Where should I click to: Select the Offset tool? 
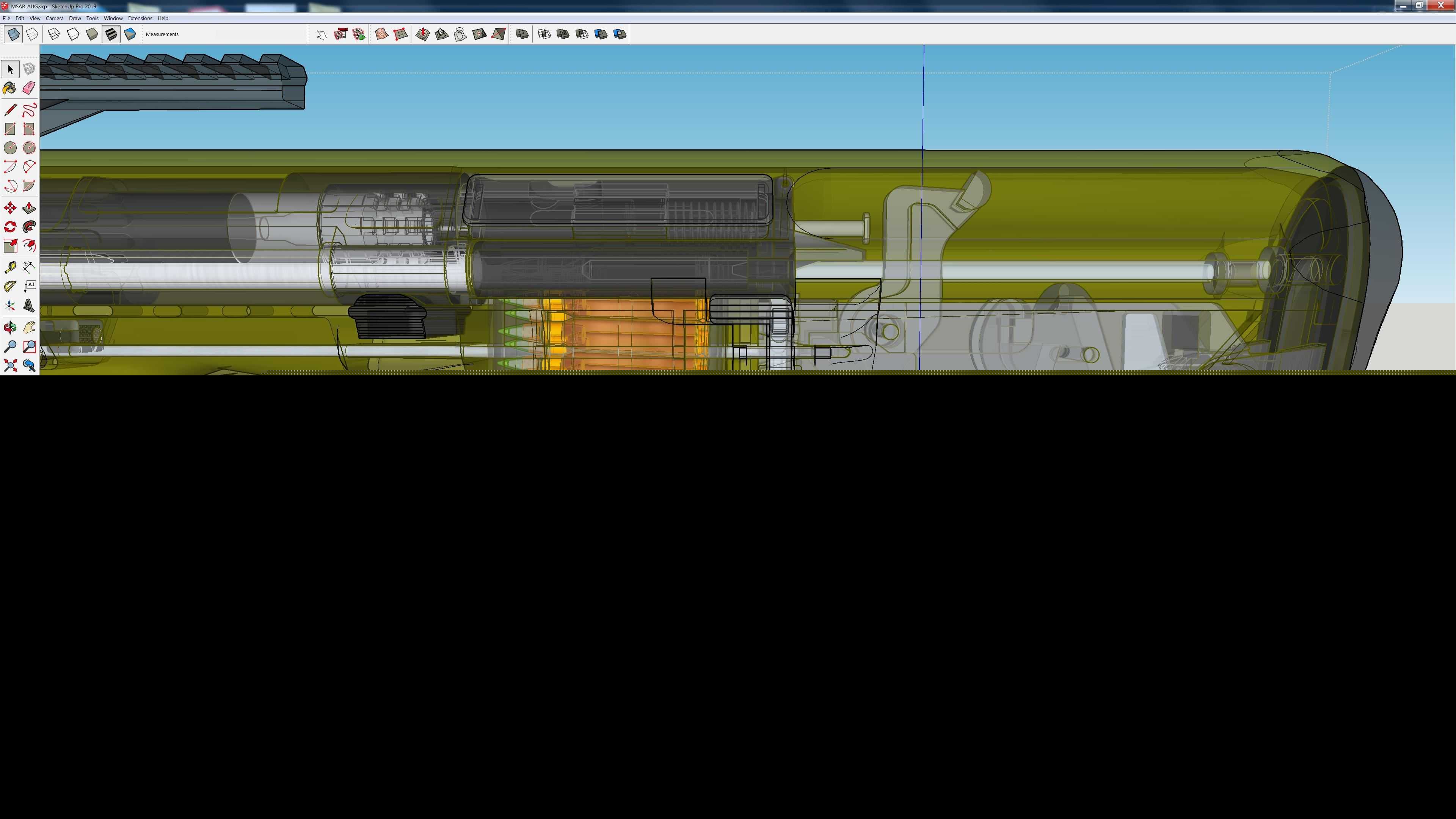(30, 246)
